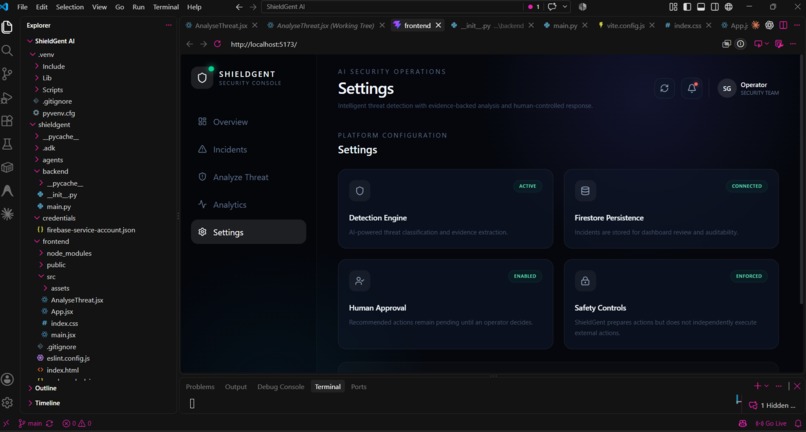
Task: Click the ShieldGent refresh button
Action: point(664,88)
